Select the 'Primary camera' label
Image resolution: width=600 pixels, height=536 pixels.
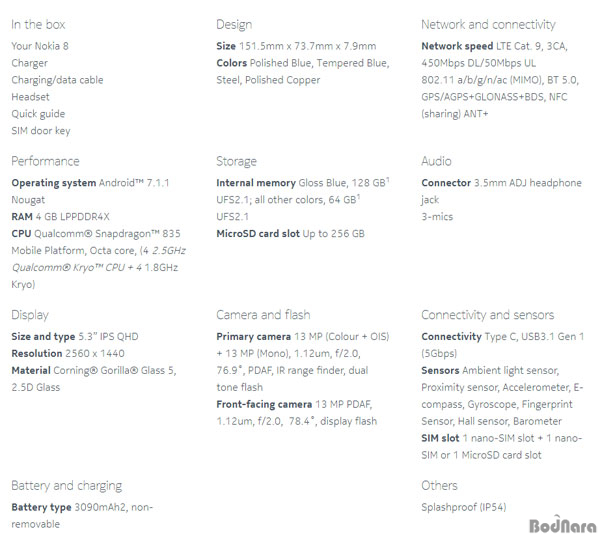coord(253,337)
